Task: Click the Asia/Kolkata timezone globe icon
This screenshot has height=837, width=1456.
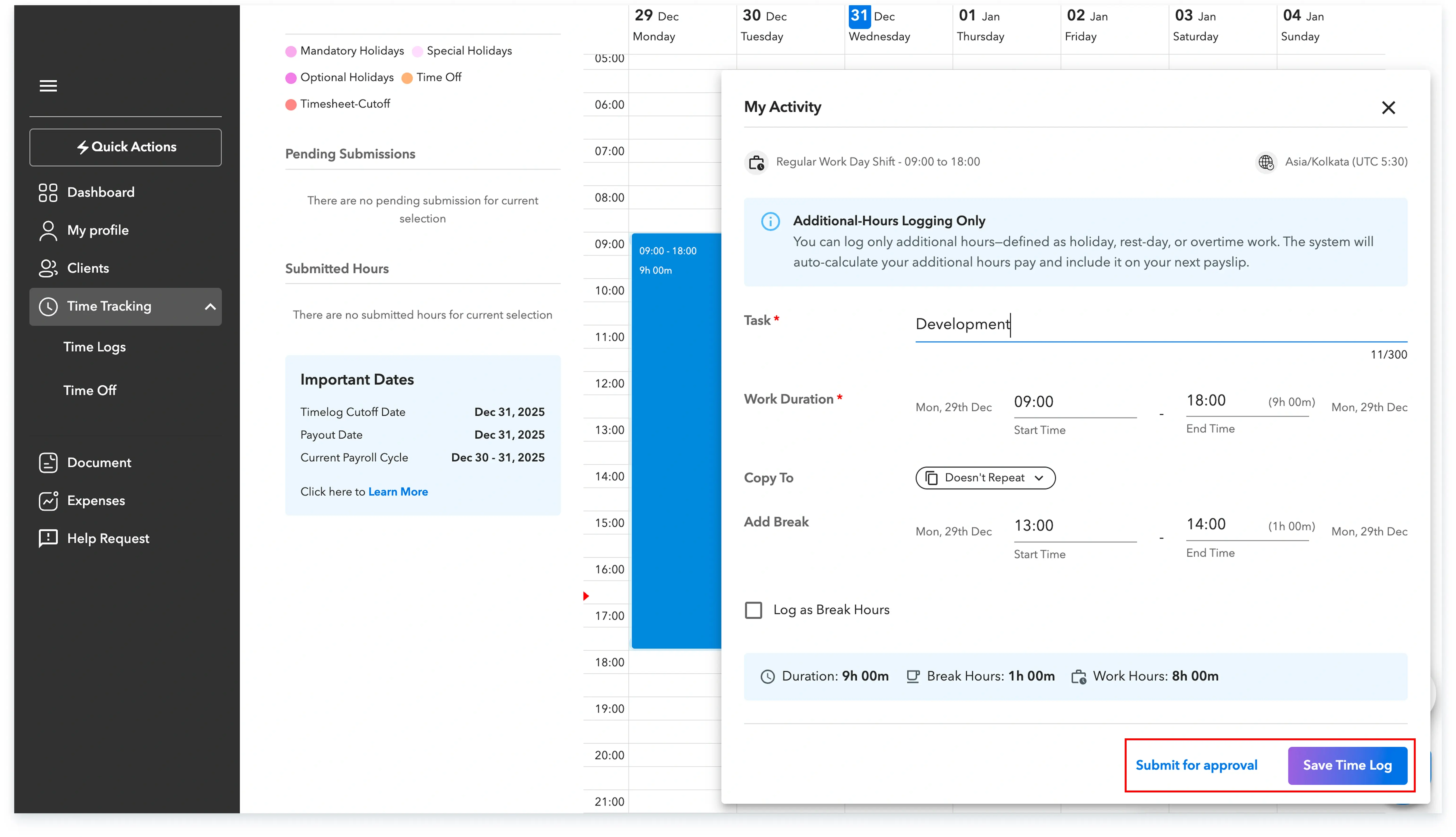Action: click(1266, 162)
